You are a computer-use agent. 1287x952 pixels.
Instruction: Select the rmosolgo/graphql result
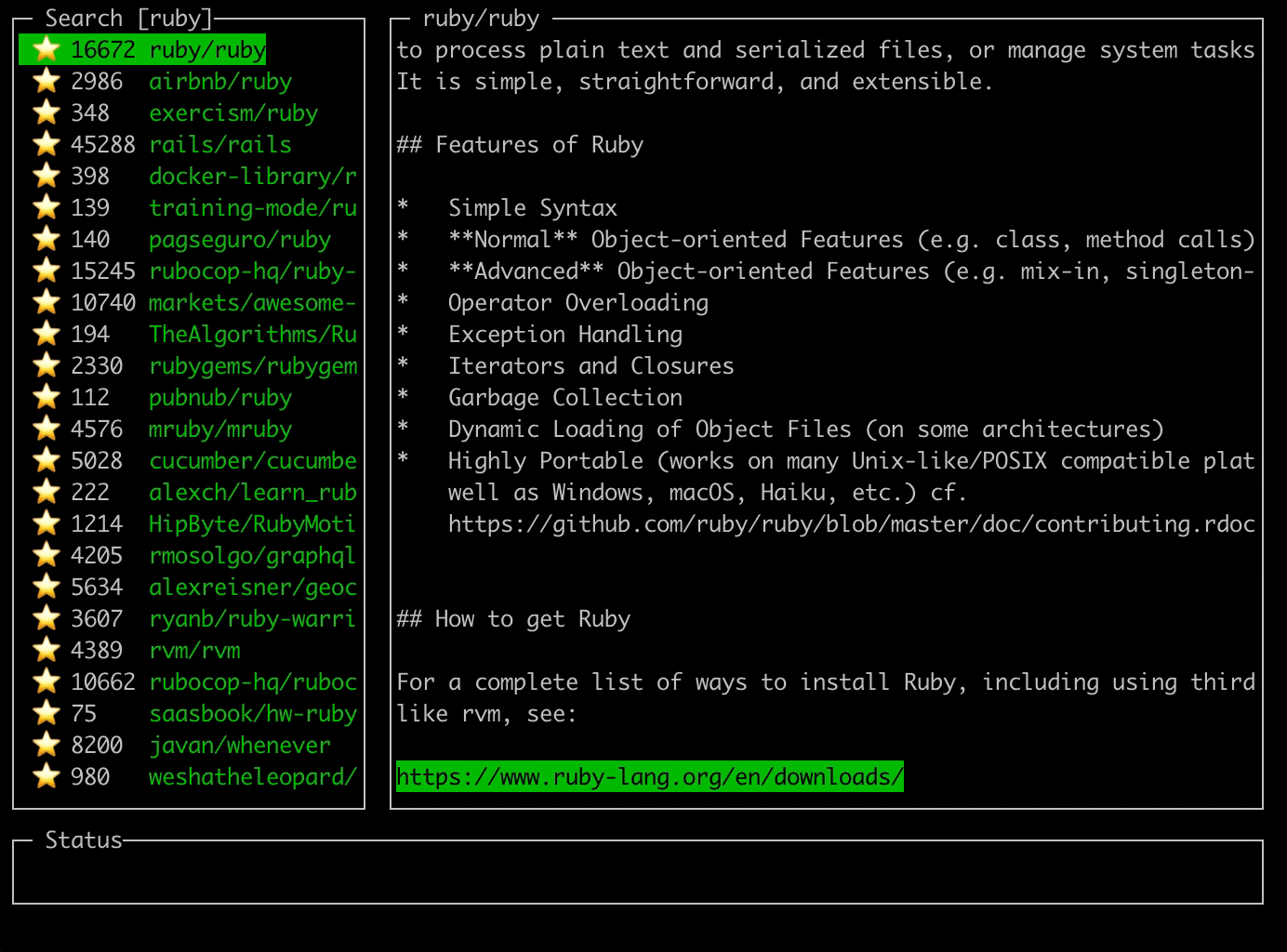click(x=253, y=555)
